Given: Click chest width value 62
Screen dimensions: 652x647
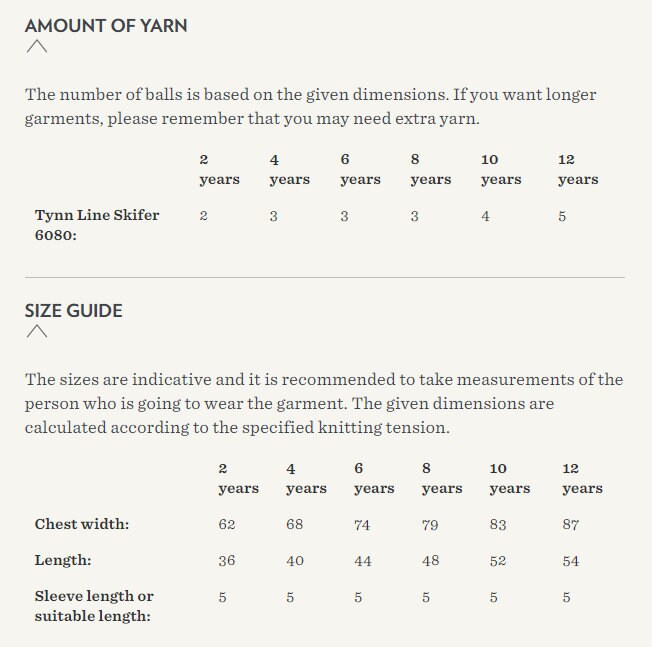Looking at the screenshot, I should (227, 524).
